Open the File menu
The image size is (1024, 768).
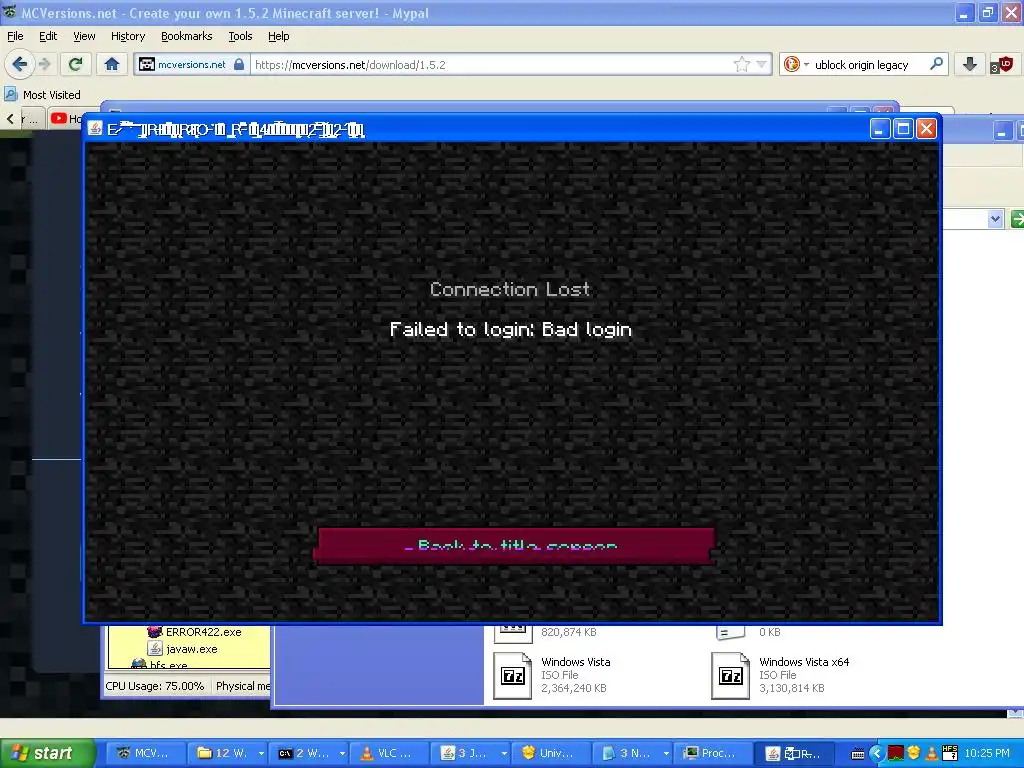coord(15,36)
